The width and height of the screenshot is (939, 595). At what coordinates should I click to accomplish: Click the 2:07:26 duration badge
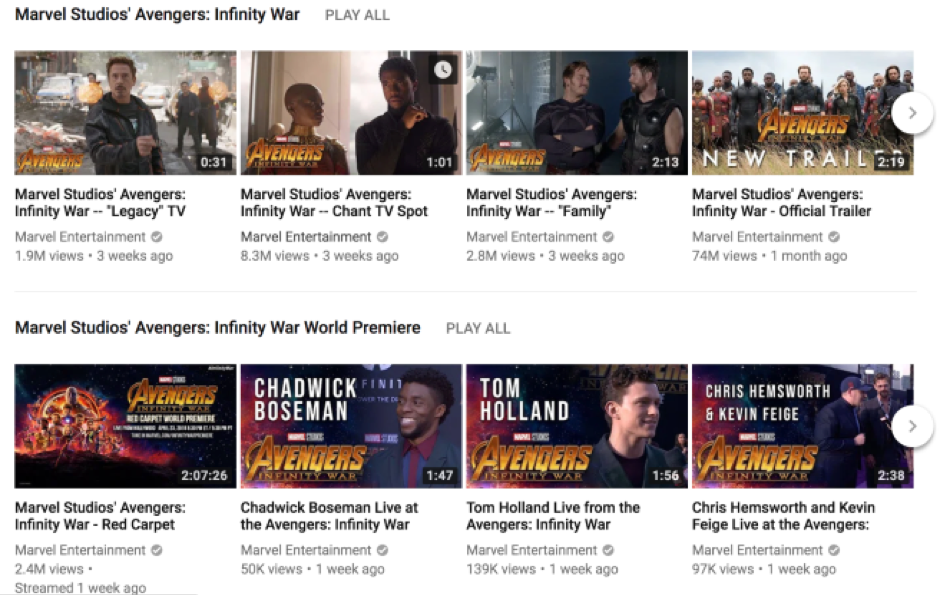click(x=203, y=475)
